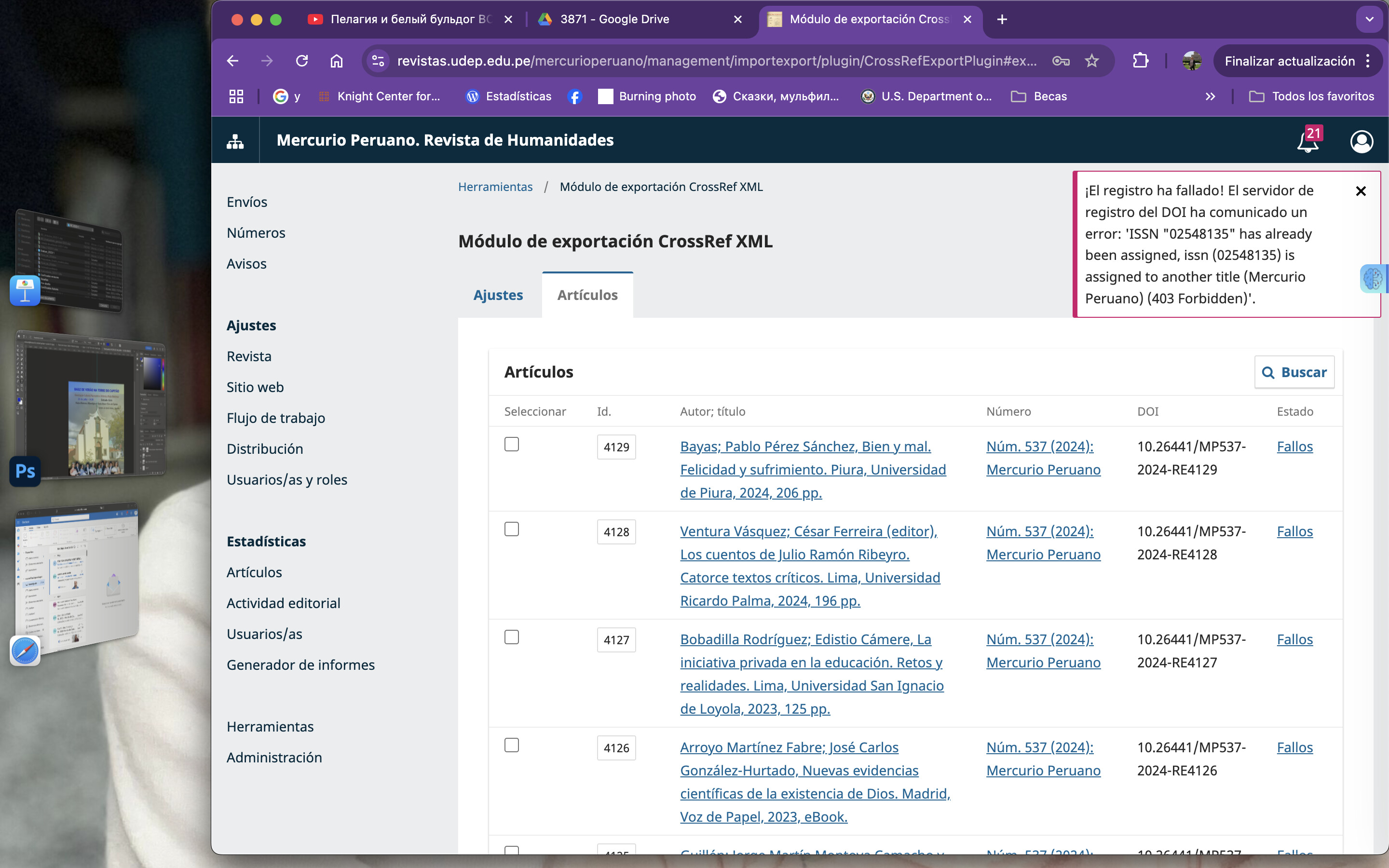Go to the browser home page icon
The image size is (1389, 868).
pos(336,61)
